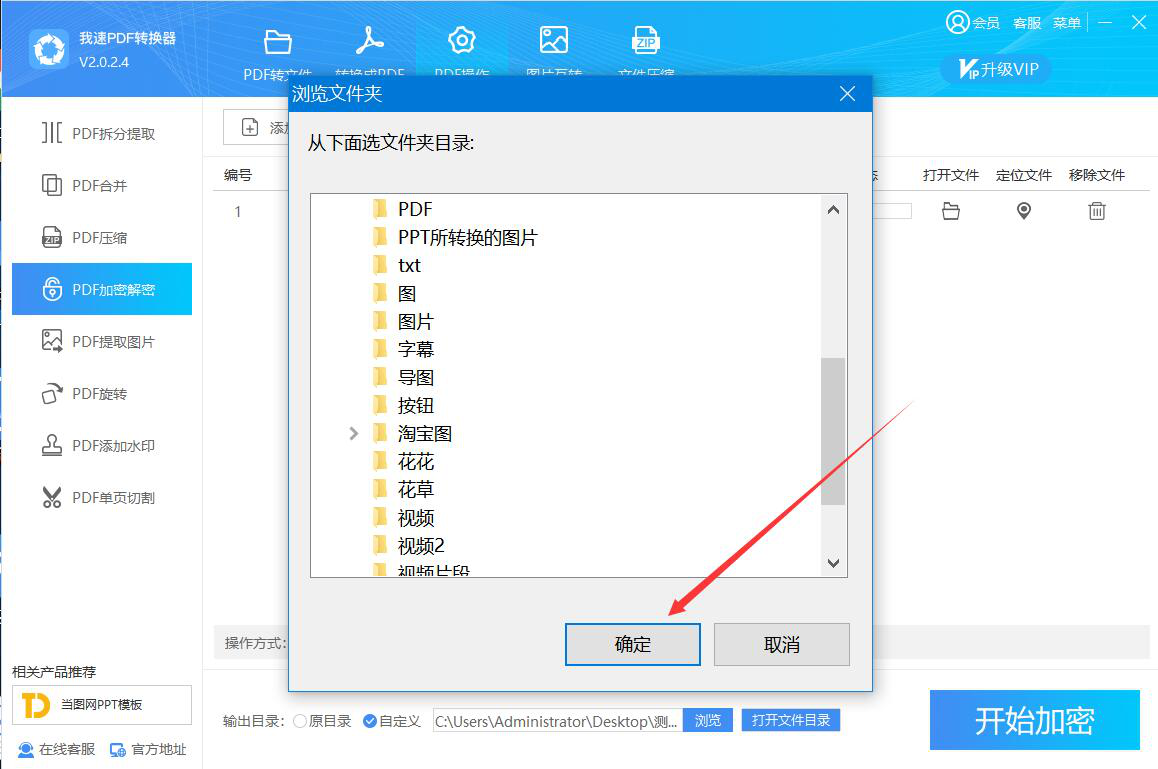
Task: Click the 会员 user account icon
Action: [957, 22]
